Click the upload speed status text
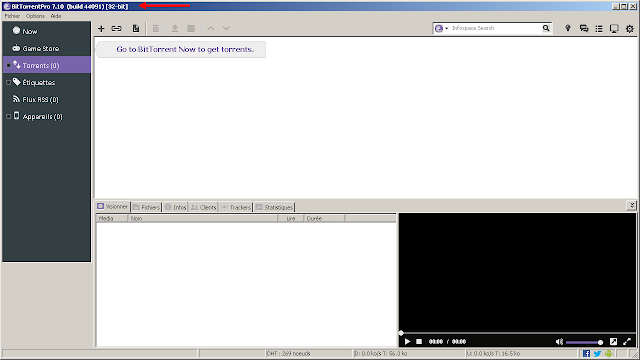This screenshot has height=360, width=640. pyautogui.click(x=493, y=353)
